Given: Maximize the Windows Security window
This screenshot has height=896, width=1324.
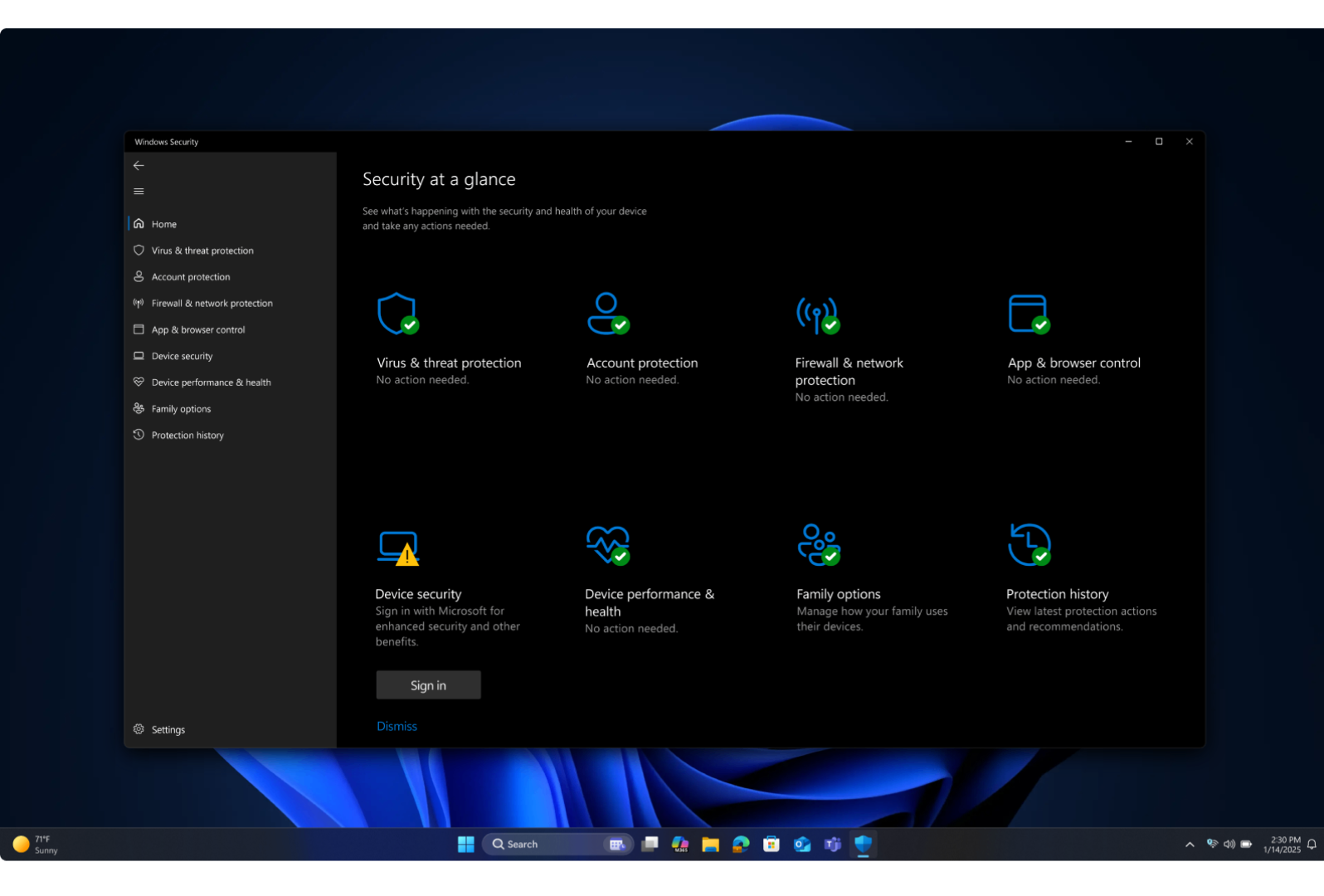Looking at the screenshot, I should coord(1159,142).
